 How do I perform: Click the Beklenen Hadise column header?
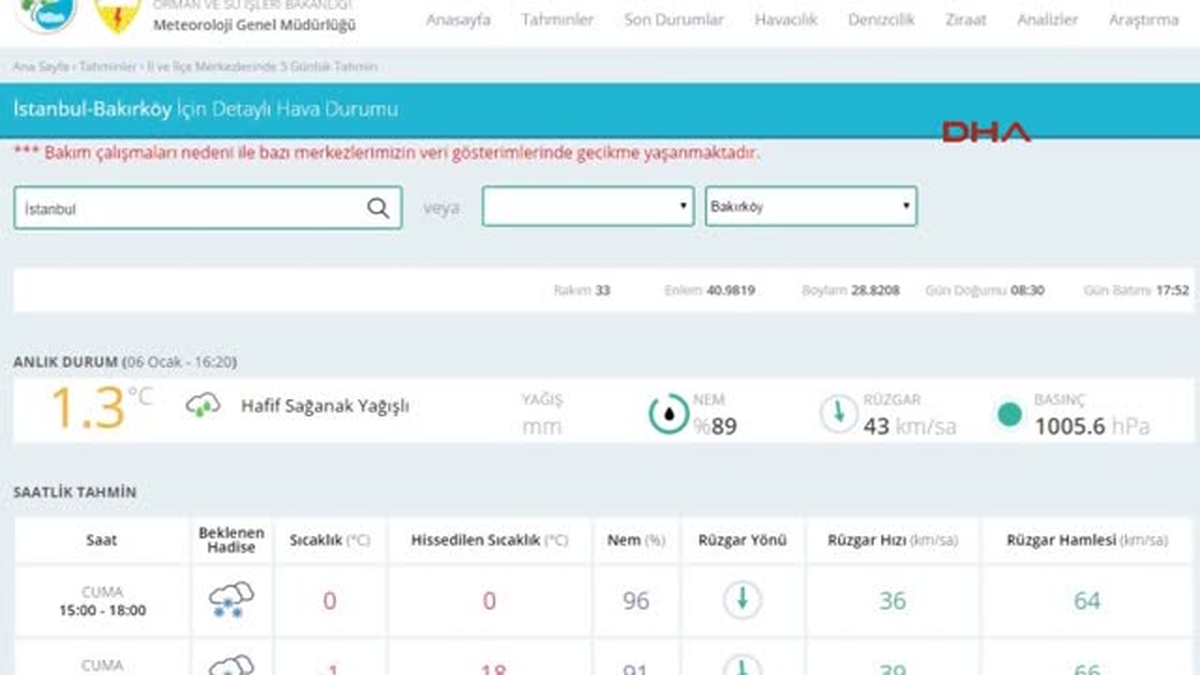point(231,540)
